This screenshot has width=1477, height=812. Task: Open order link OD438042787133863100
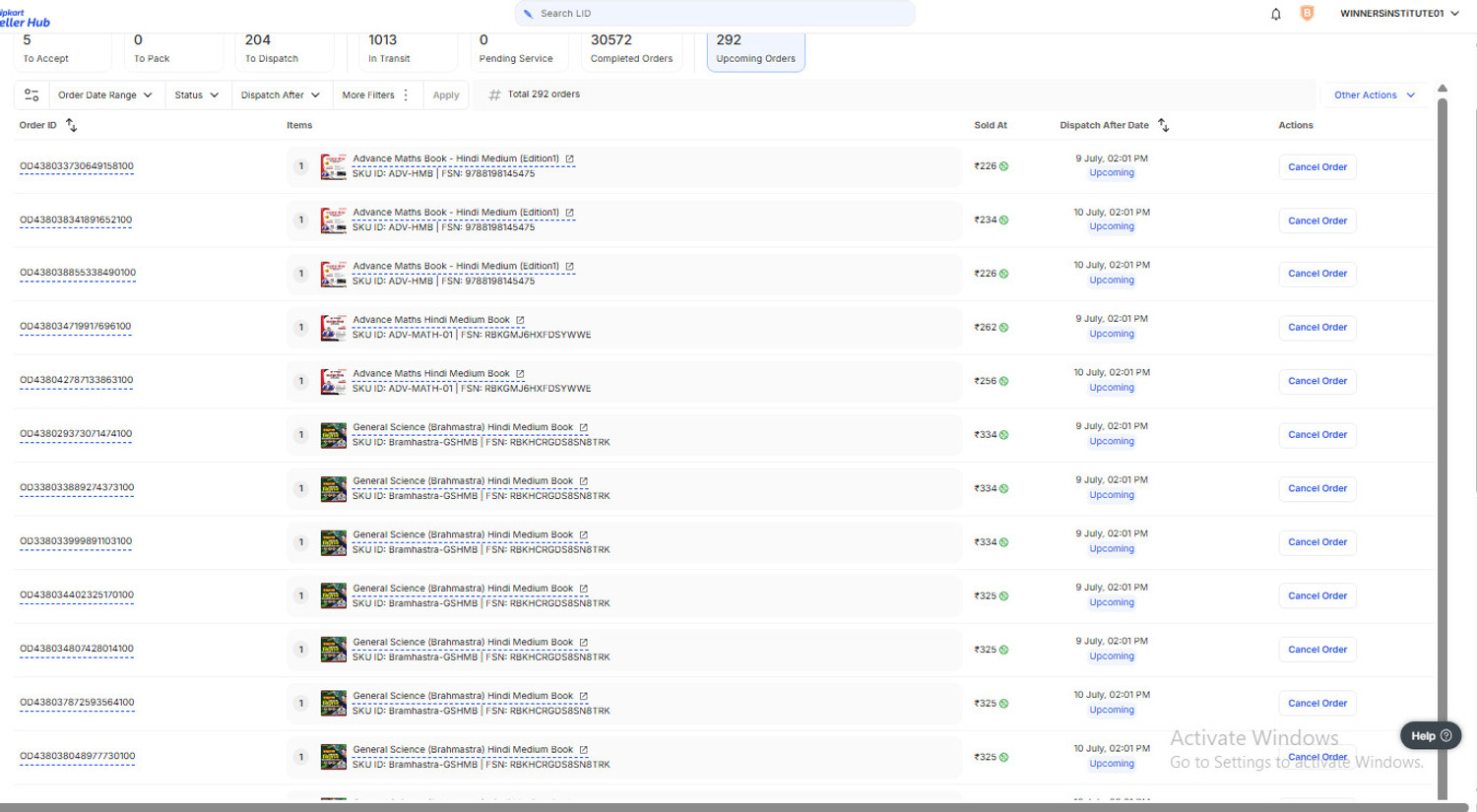pos(77,380)
